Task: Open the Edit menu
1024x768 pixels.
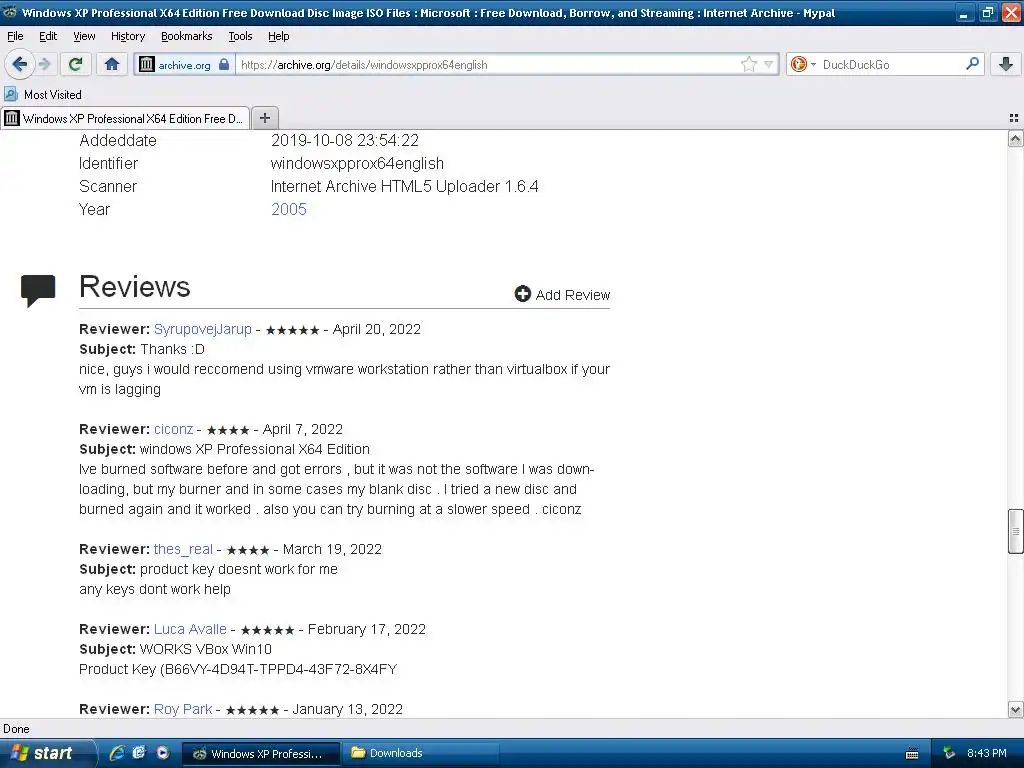Action: click(48, 36)
